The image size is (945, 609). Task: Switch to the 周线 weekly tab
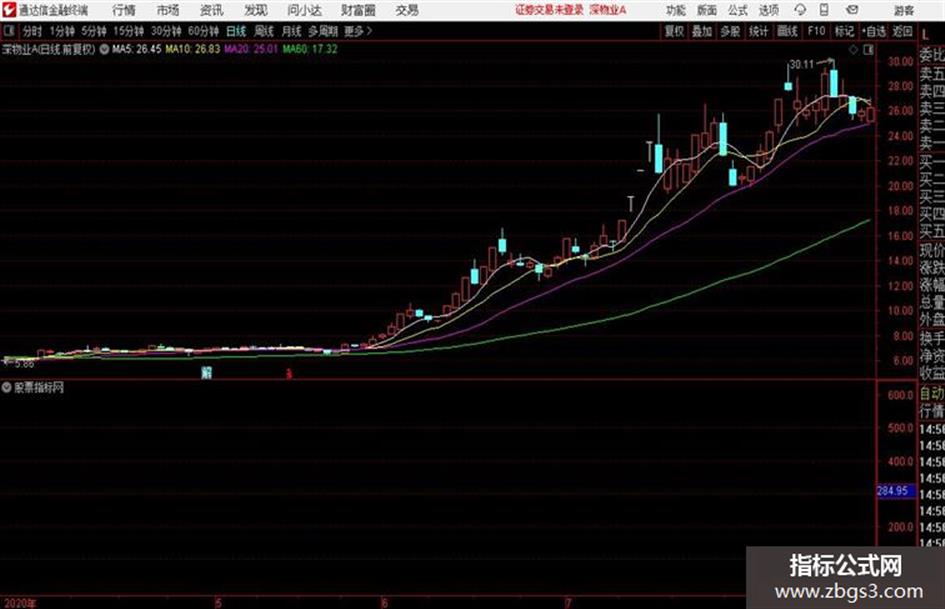[264, 31]
